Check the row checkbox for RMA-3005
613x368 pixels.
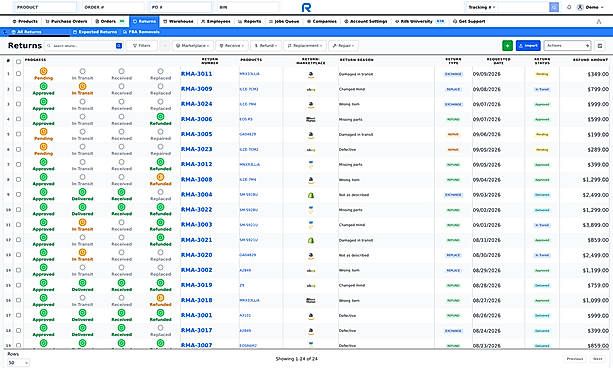(18, 134)
